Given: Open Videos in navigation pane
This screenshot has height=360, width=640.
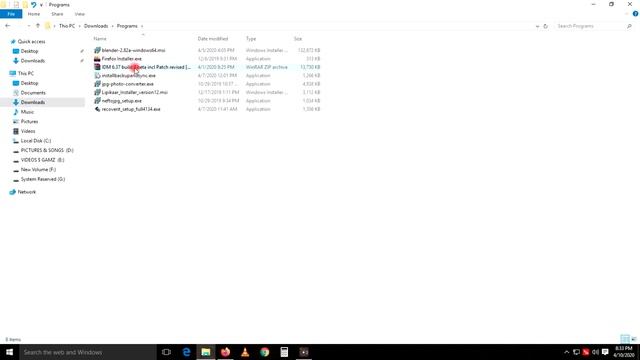Looking at the screenshot, I should [x=28, y=131].
